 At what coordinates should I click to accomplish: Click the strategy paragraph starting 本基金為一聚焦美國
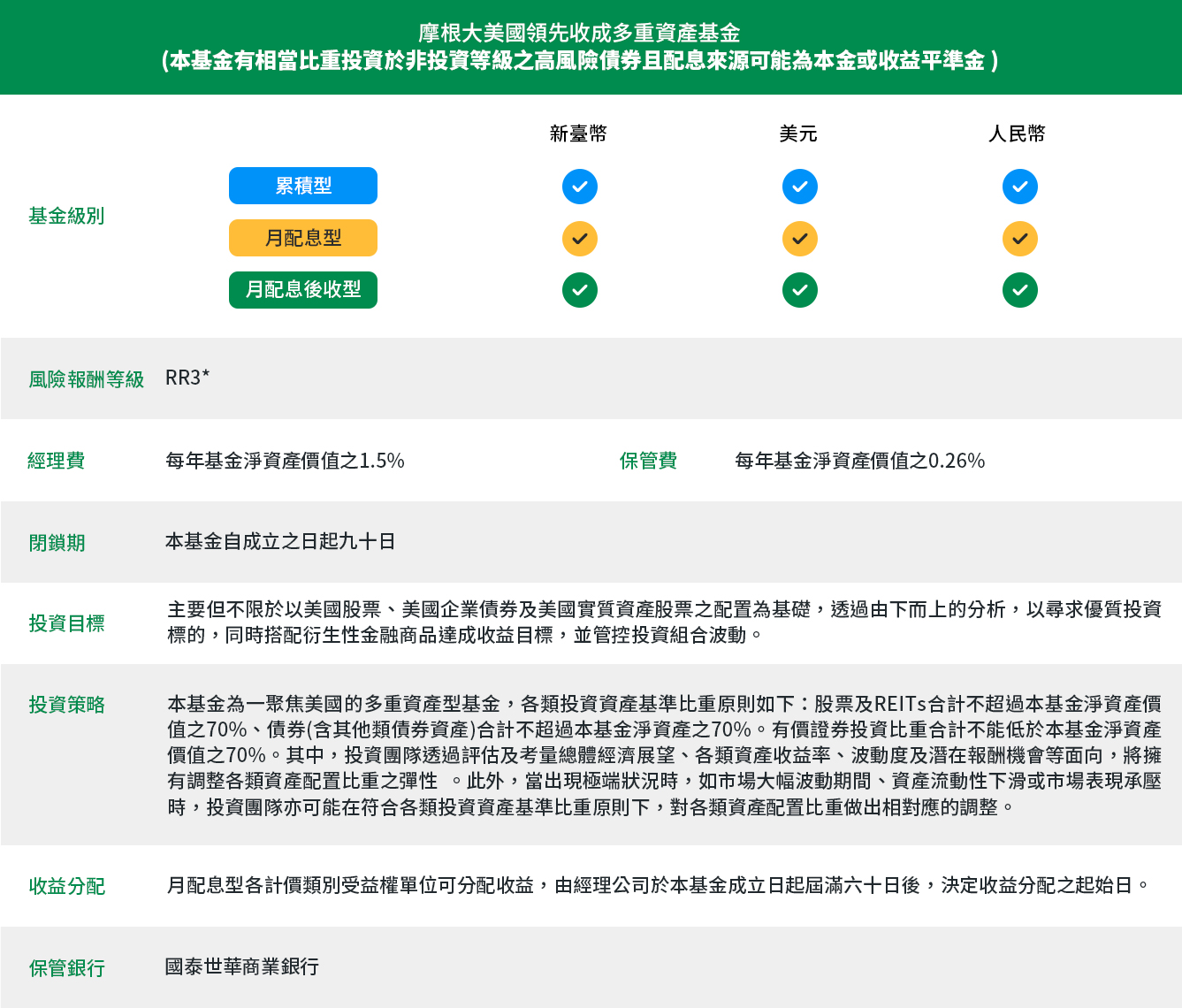click(x=664, y=755)
